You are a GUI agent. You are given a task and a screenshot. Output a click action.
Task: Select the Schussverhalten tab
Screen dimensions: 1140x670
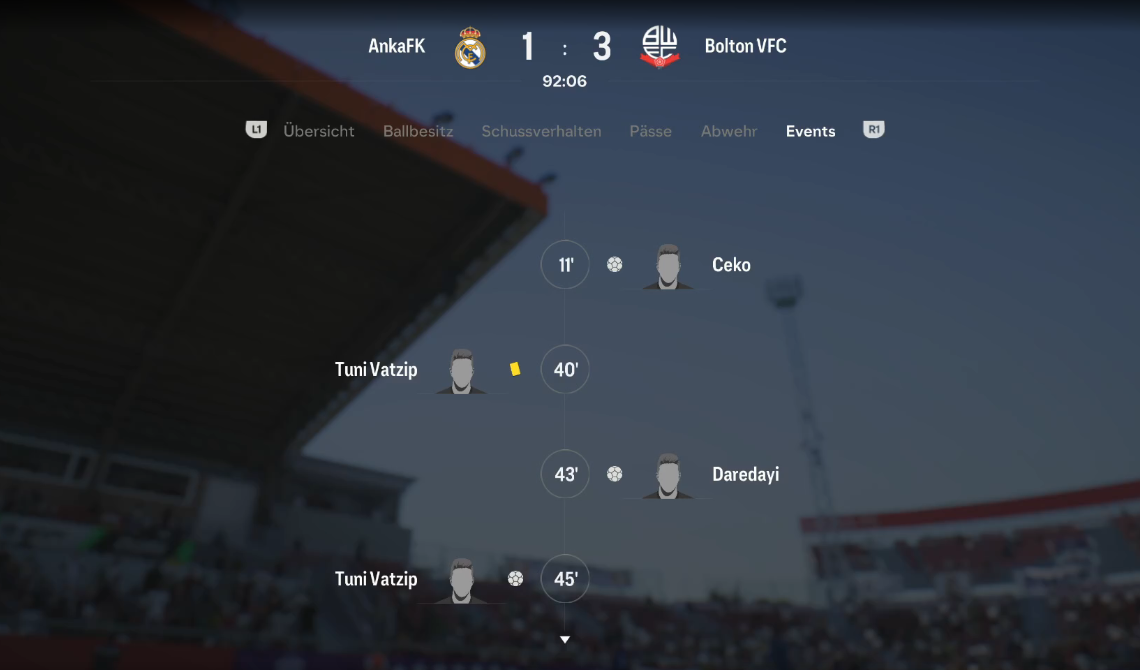541,131
